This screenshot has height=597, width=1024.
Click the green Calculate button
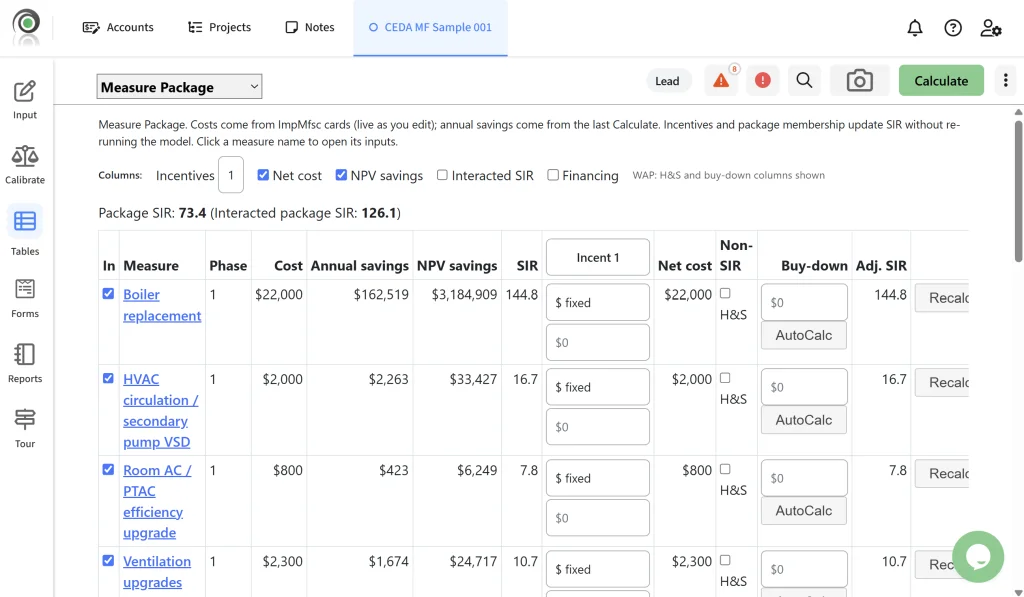coord(941,80)
